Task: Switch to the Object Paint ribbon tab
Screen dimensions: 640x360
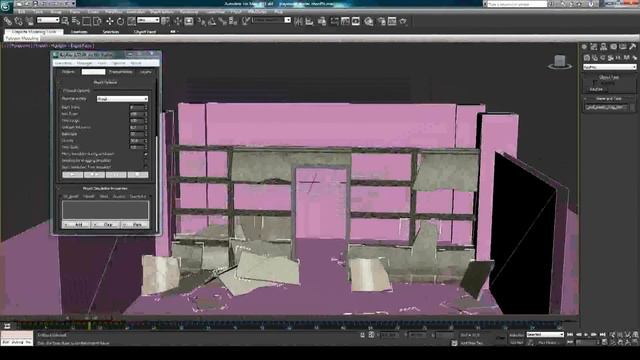Action: coord(145,31)
